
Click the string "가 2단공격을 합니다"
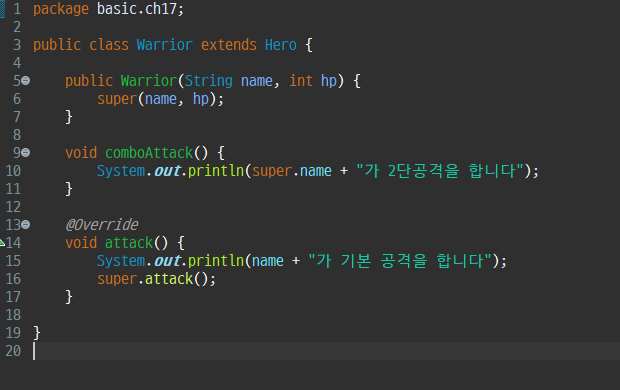point(440,171)
